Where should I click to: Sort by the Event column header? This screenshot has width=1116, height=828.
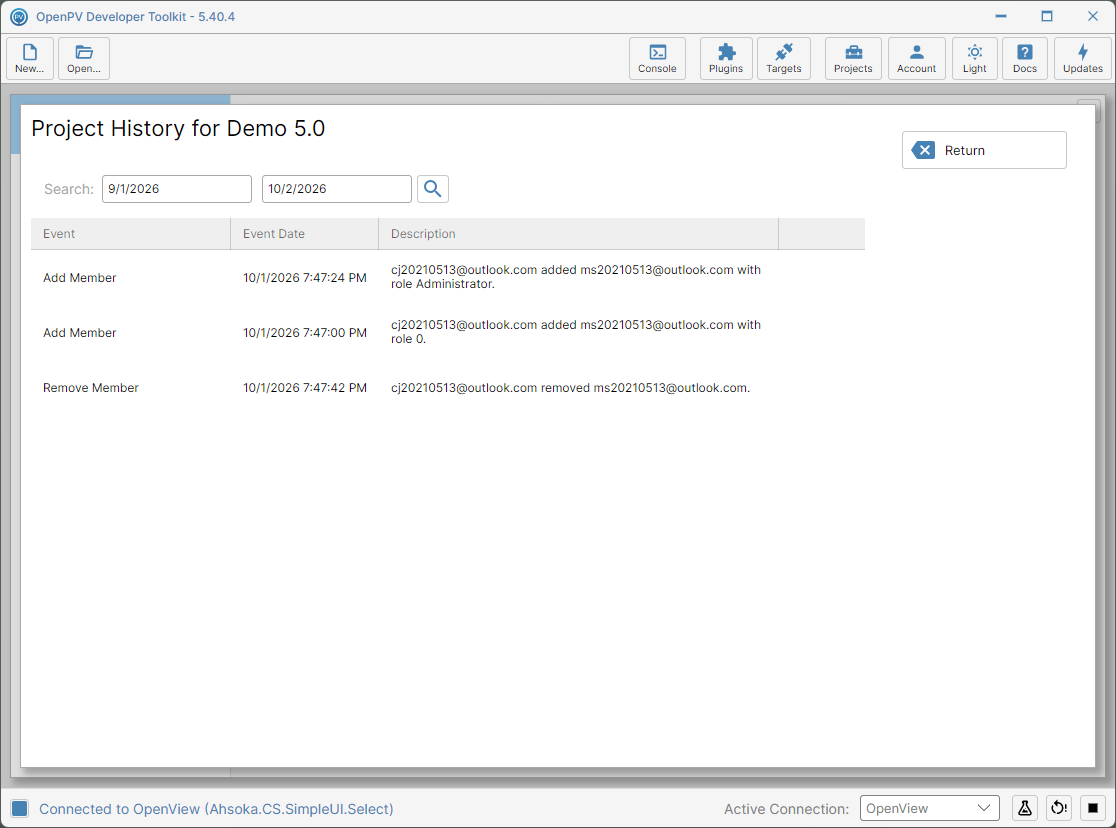tap(131, 234)
